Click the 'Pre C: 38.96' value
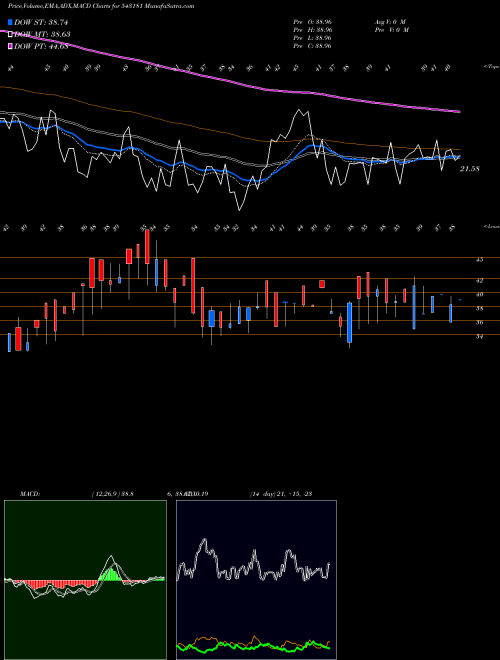The height and width of the screenshot is (660, 500). pos(313,45)
